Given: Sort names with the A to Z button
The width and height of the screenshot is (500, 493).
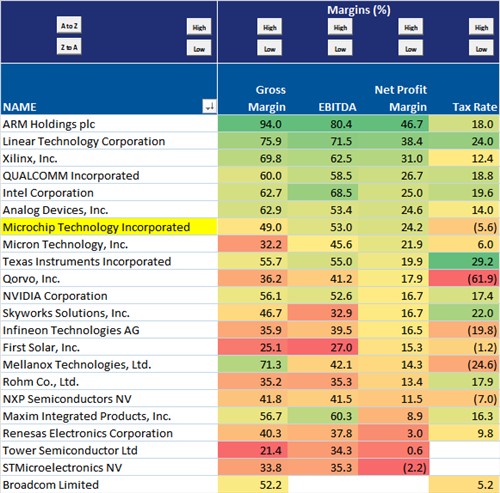Looking at the screenshot, I should 69,25.
